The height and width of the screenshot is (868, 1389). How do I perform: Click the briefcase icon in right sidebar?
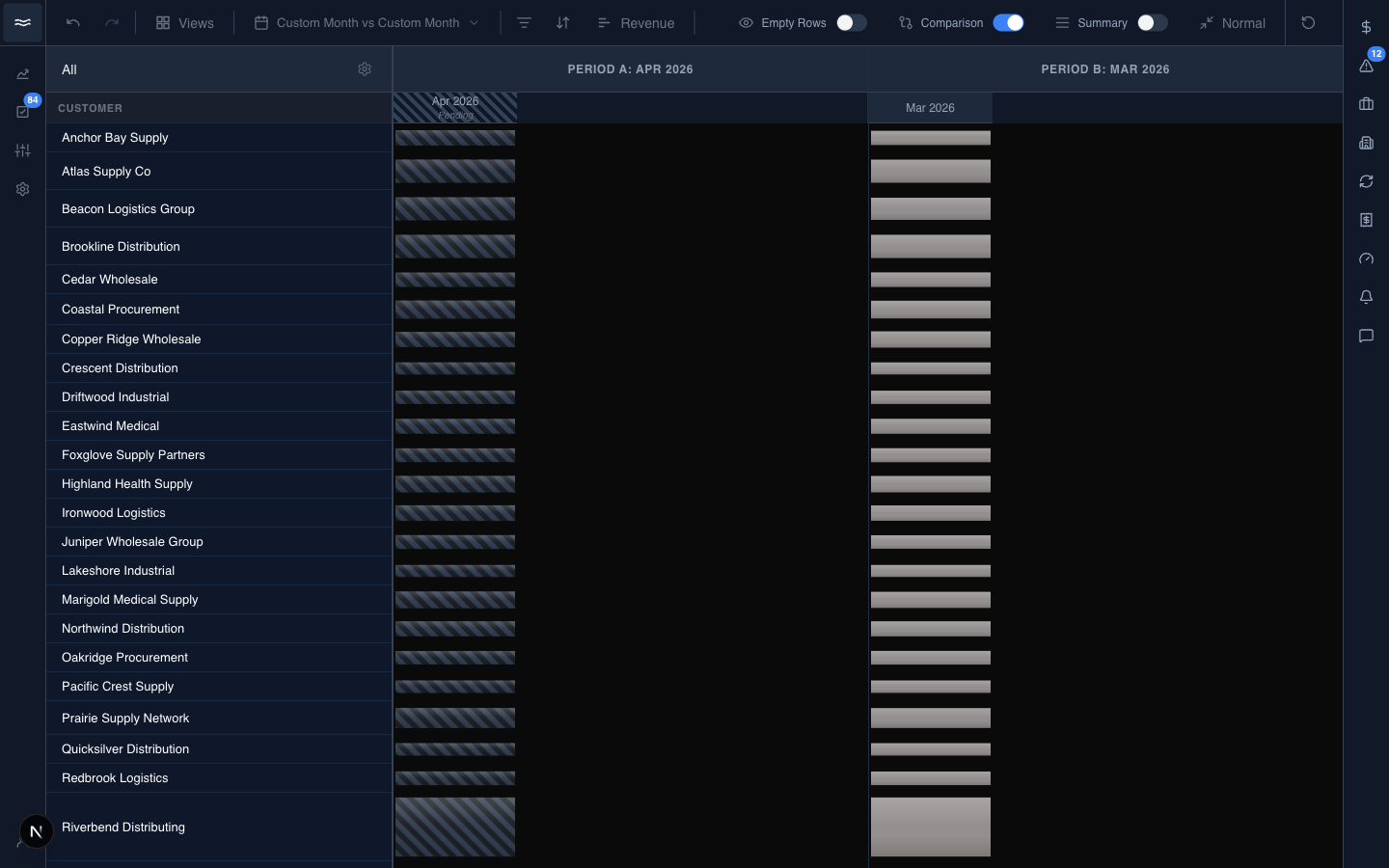pos(1366,103)
